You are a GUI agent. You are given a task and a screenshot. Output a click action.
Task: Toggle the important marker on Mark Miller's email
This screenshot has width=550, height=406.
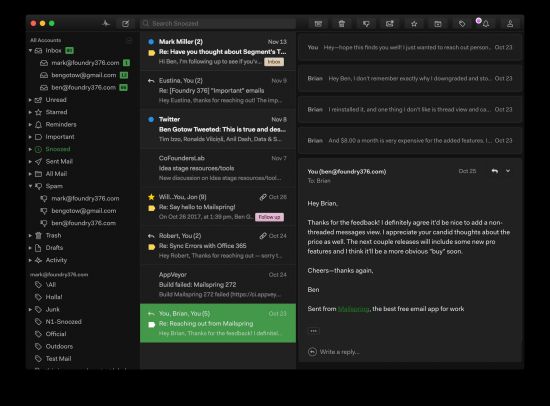click(x=152, y=53)
